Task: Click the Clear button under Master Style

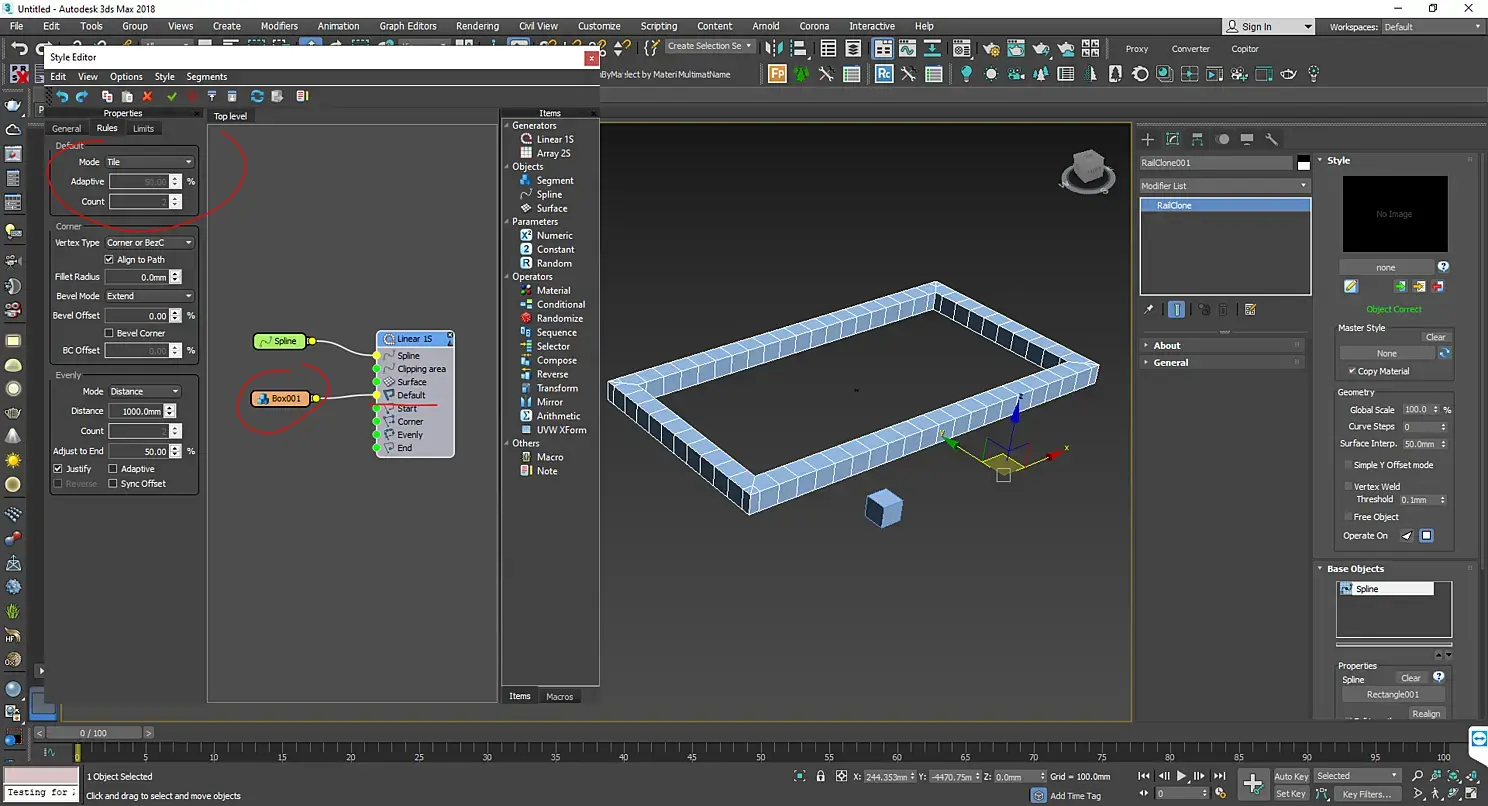Action: 1435,337
